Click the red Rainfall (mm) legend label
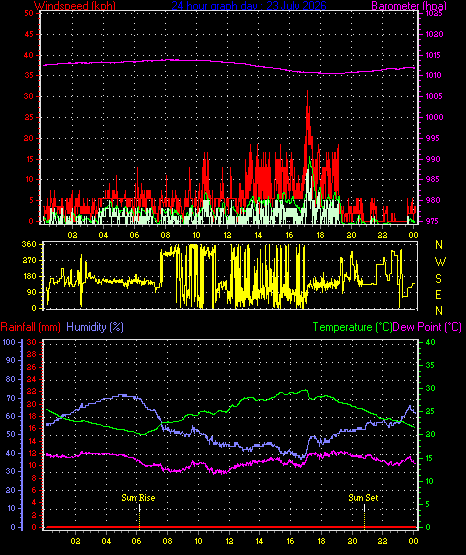 30,327
